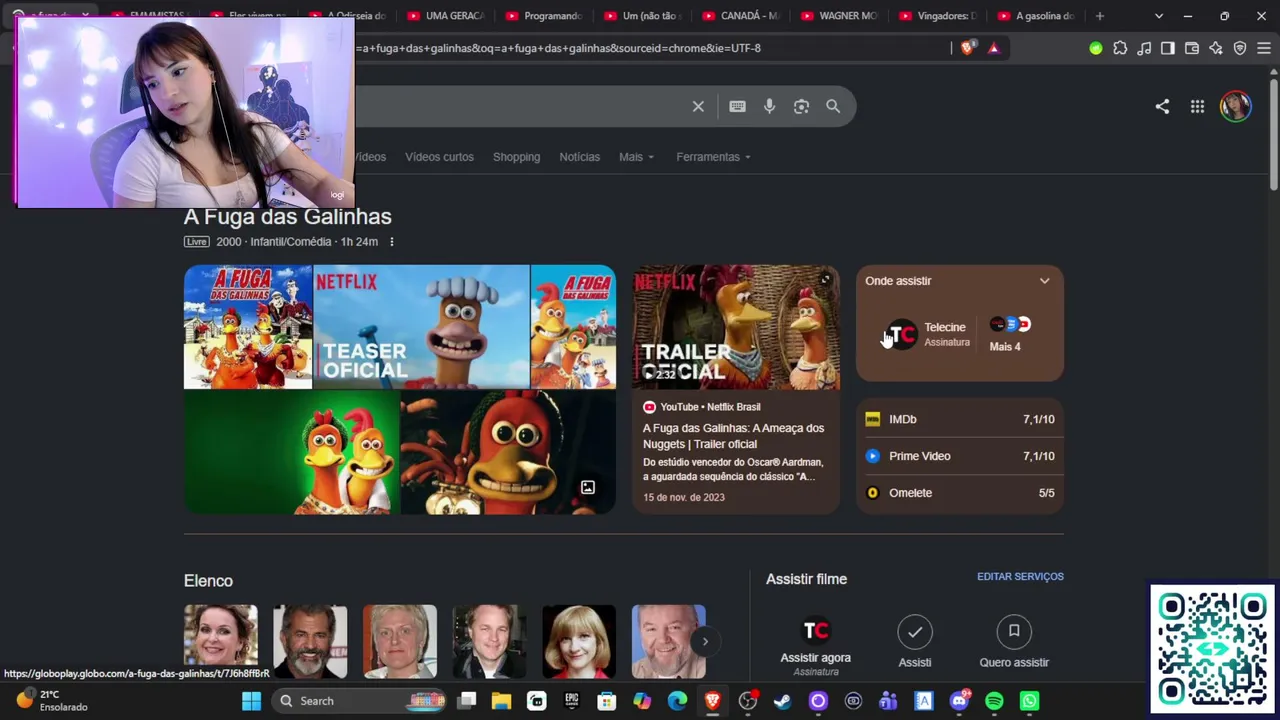
Task: Open the IMDb rating row
Action: [959, 419]
